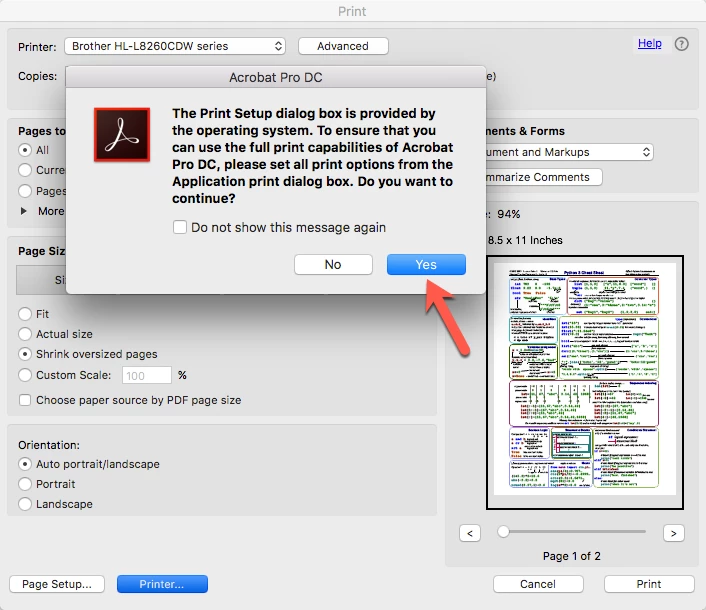
Task: Open the Help link
Action: tap(649, 43)
